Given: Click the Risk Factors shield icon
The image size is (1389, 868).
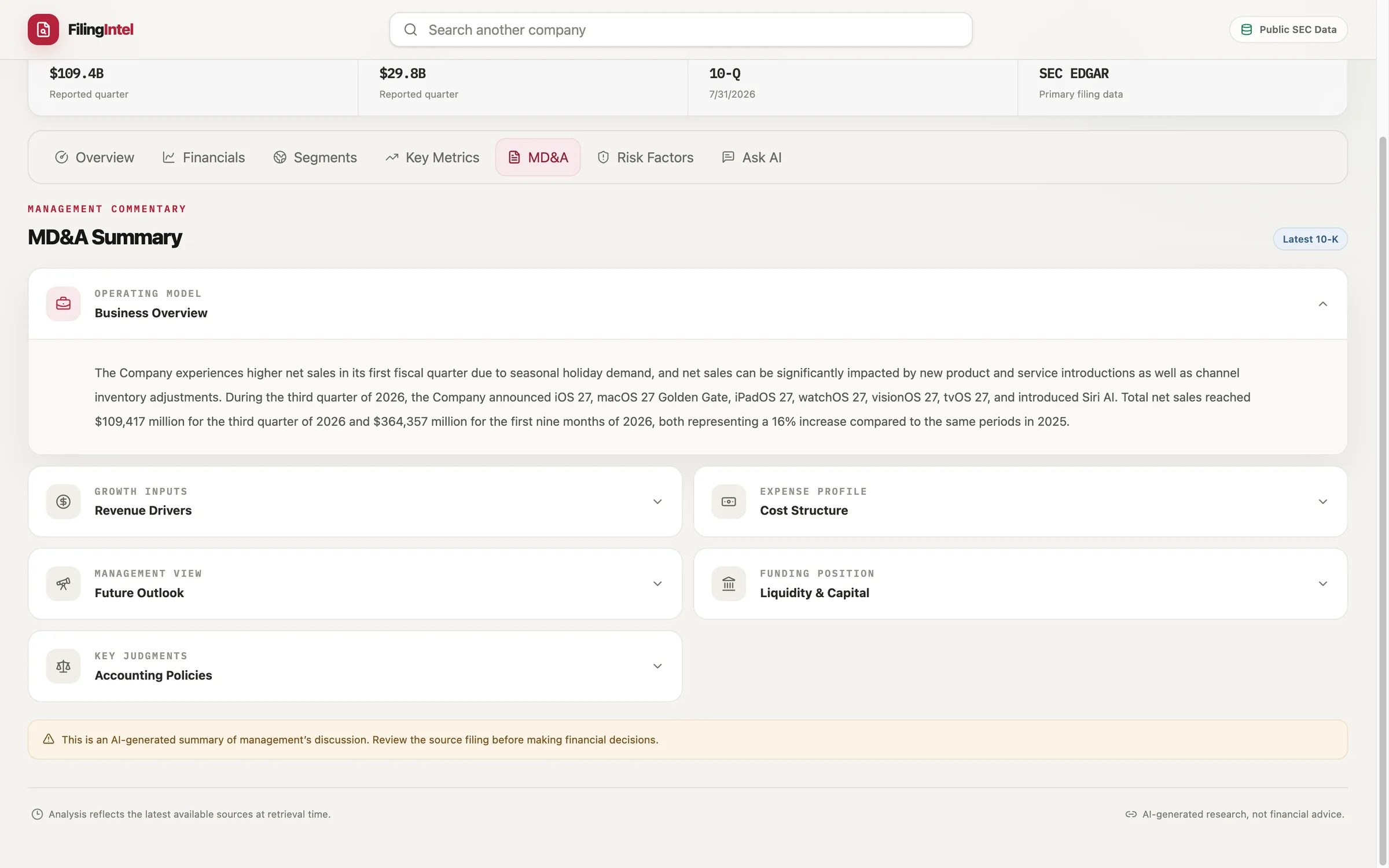Looking at the screenshot, I should pos(603,157).
